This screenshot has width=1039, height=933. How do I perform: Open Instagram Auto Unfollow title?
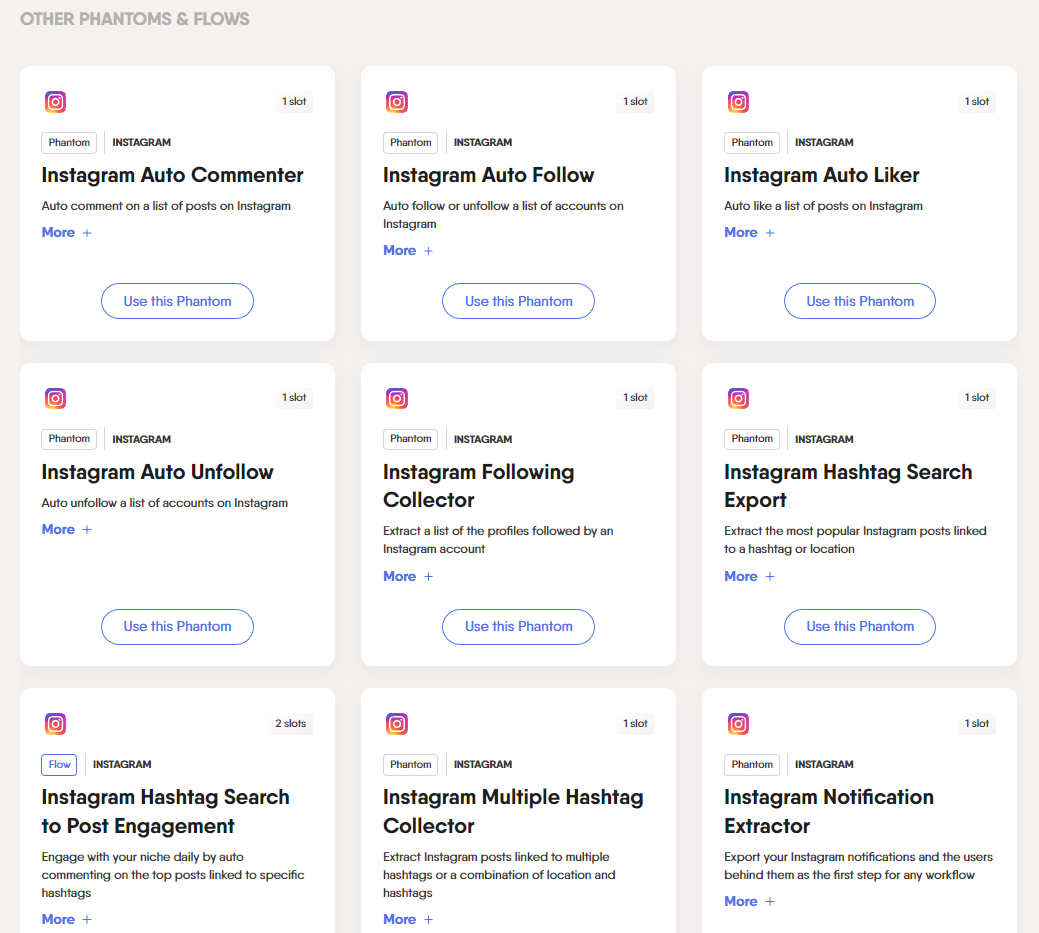point(157,472)
